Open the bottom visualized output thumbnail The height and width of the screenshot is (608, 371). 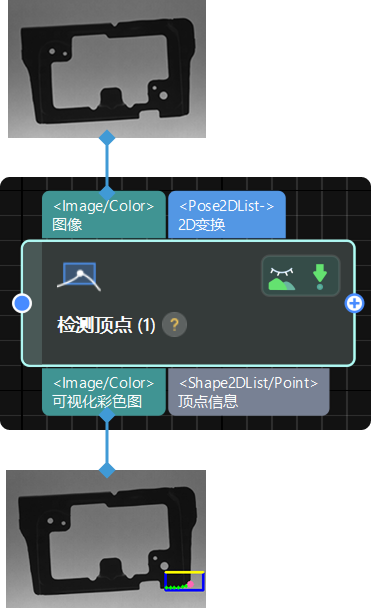[106, 539]
